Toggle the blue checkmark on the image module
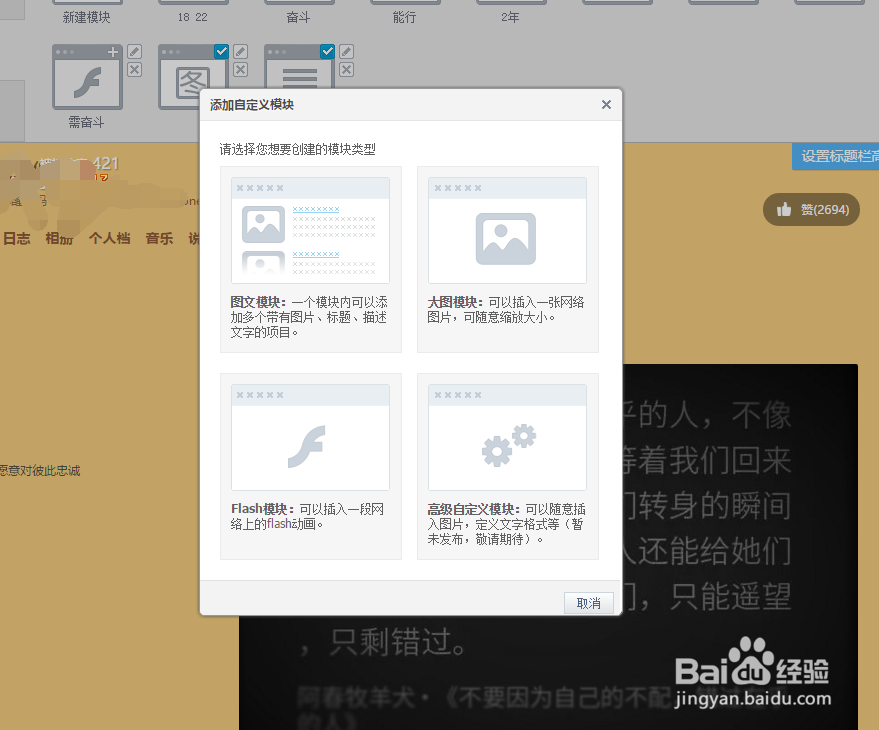879x730 pixels. click(221, 51)
